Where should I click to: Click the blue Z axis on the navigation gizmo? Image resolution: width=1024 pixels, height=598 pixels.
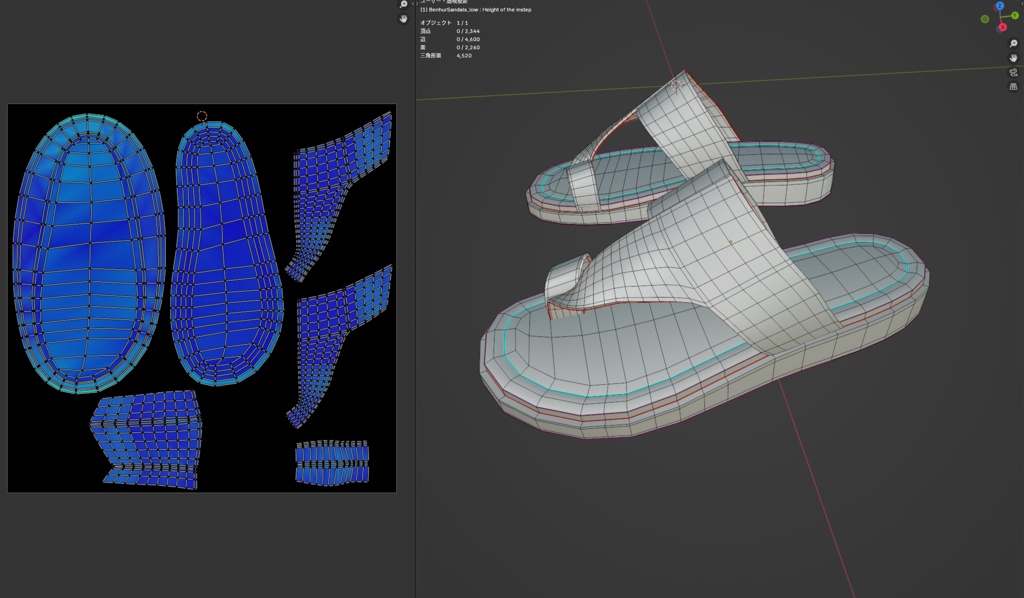click(1001, 6)
